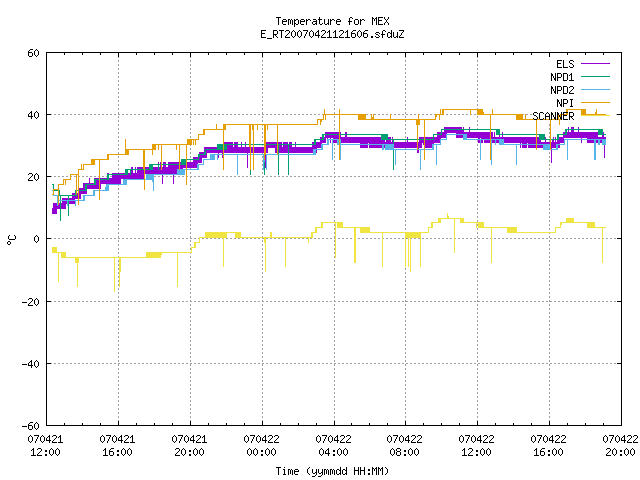Click the x-axis label 070422 08:00
Viewport: 640px width, 480px height.
(x=404, y=446)
